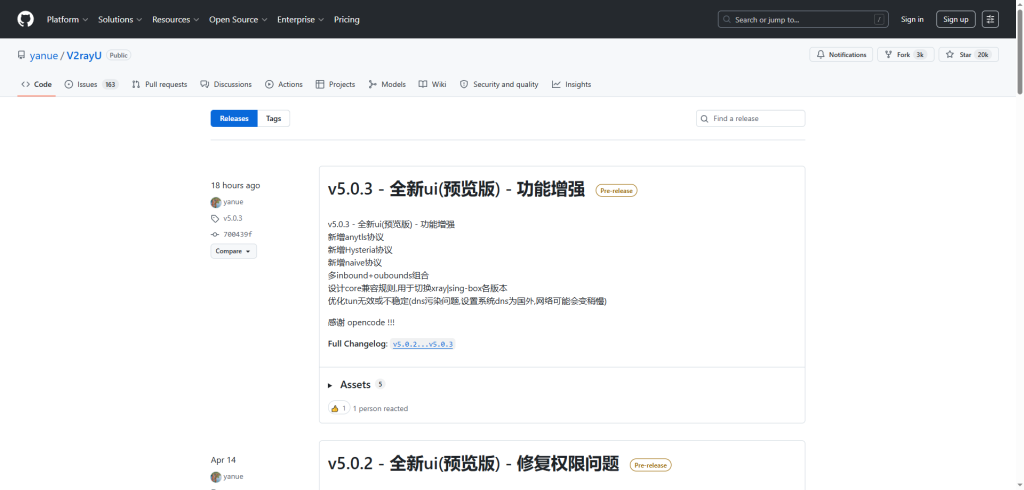Open the v5.0.3 tag link

[x=232, y=218]
